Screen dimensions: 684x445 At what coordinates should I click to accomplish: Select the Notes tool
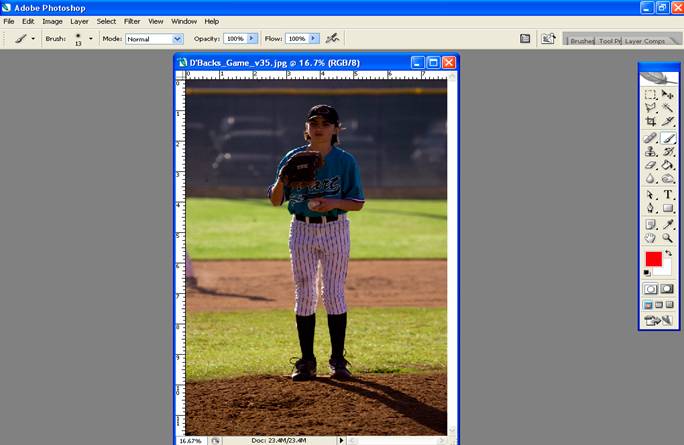click(x=650, y=224)
